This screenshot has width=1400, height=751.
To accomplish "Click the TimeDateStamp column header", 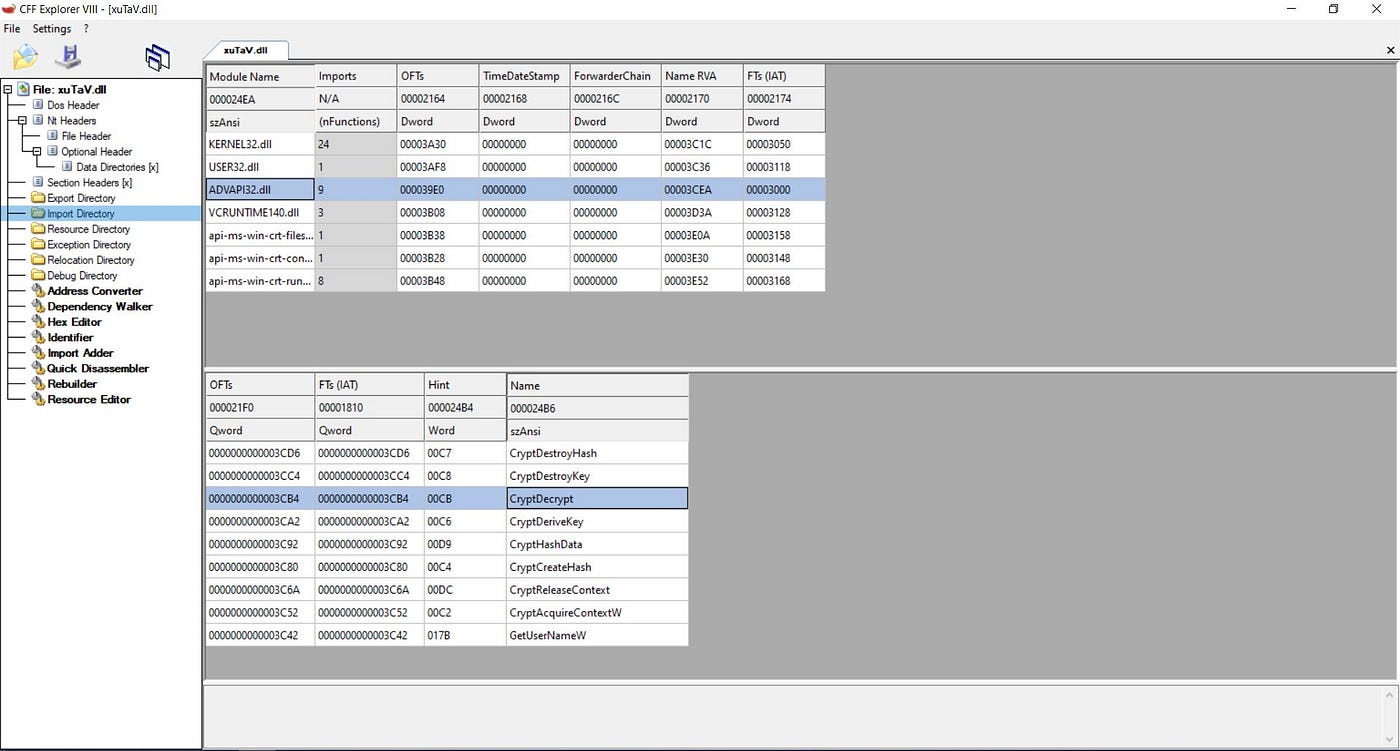I will click(524, 76).
